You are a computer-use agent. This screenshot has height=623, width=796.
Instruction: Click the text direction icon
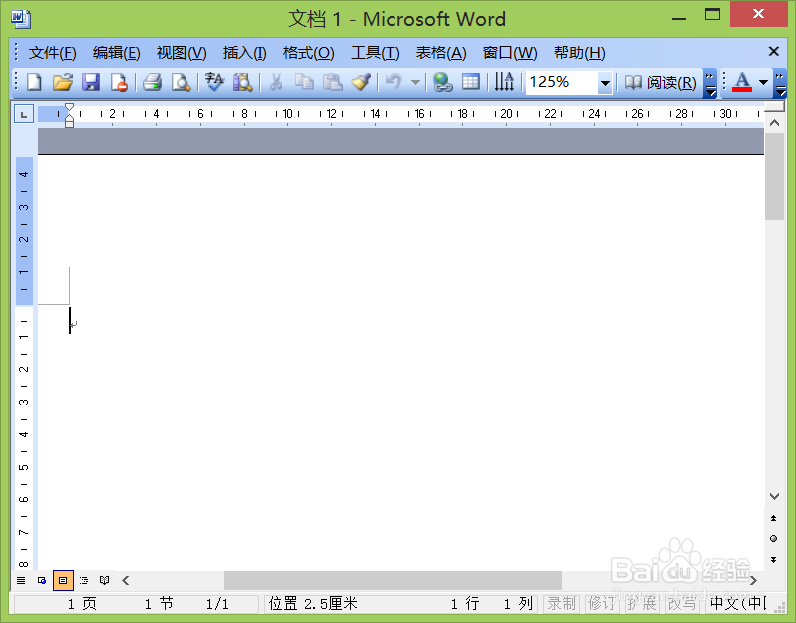[x=504, y=82]
